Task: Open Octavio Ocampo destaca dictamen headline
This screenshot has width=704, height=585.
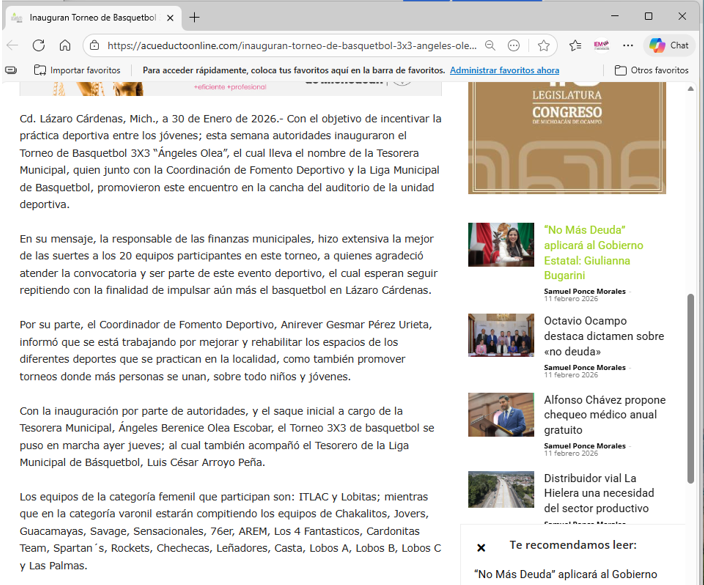Action: 604,336
